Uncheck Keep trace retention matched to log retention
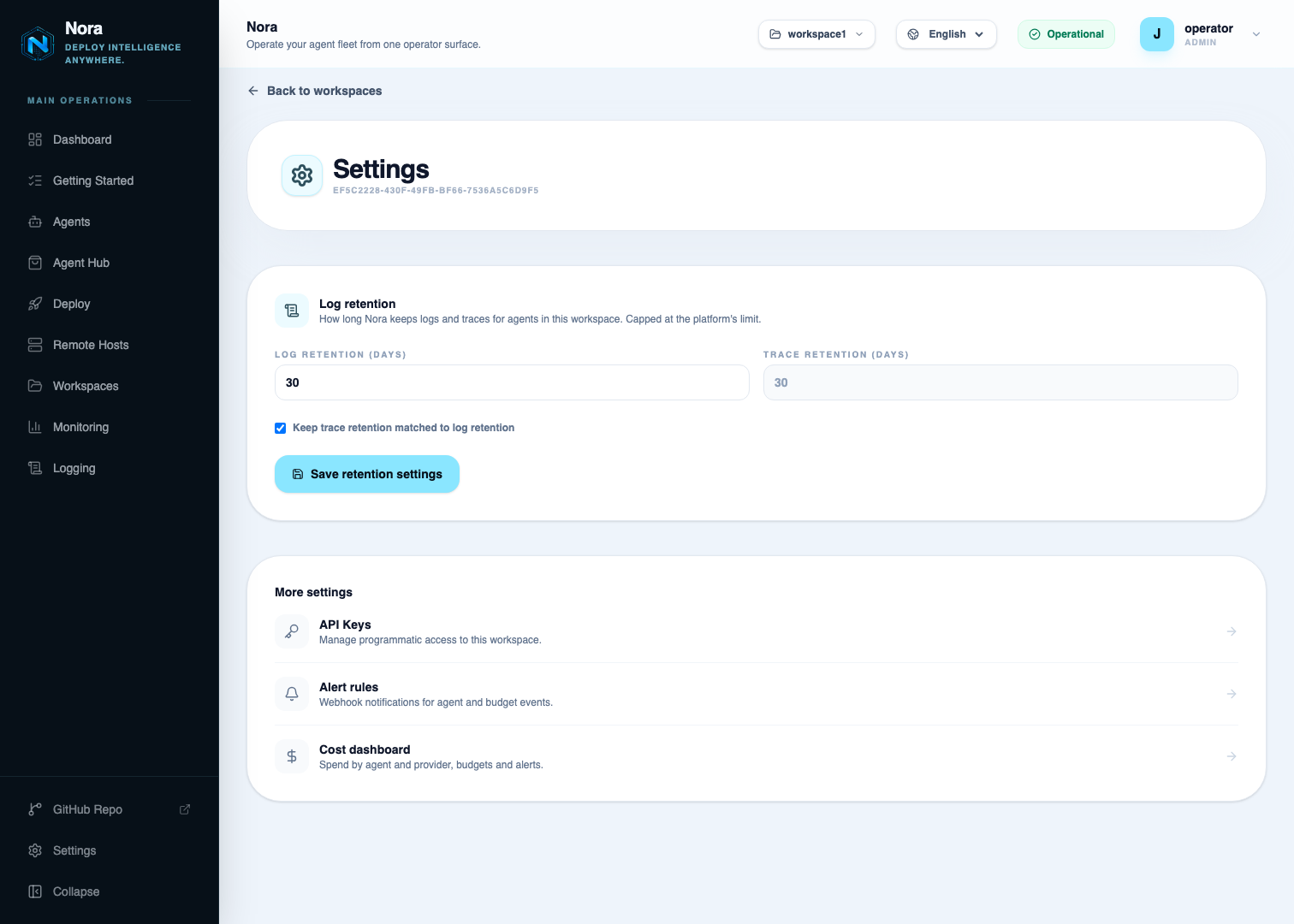 (280, 428)
